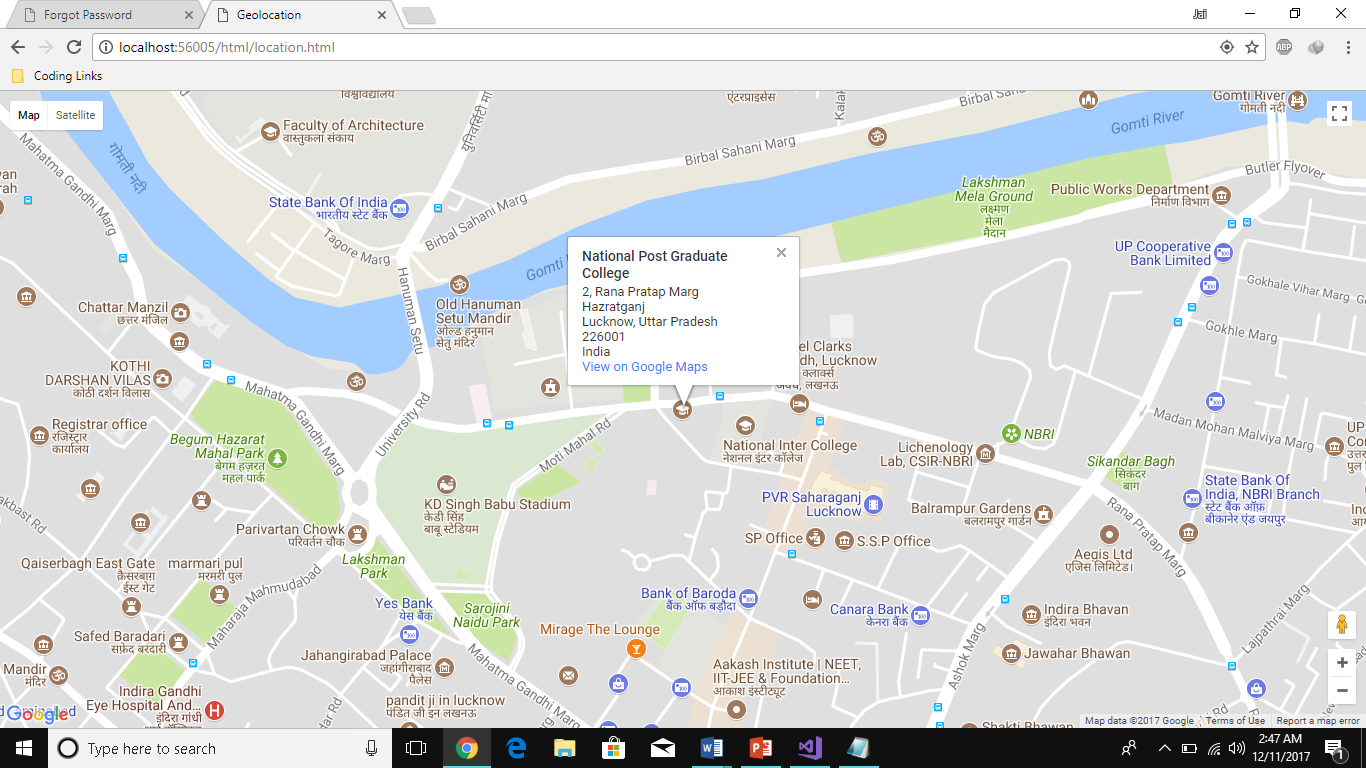This screenshot has width=1366, height=768.
Task: Click the Sikandar Bagh park label
Action: point(1131,472)
